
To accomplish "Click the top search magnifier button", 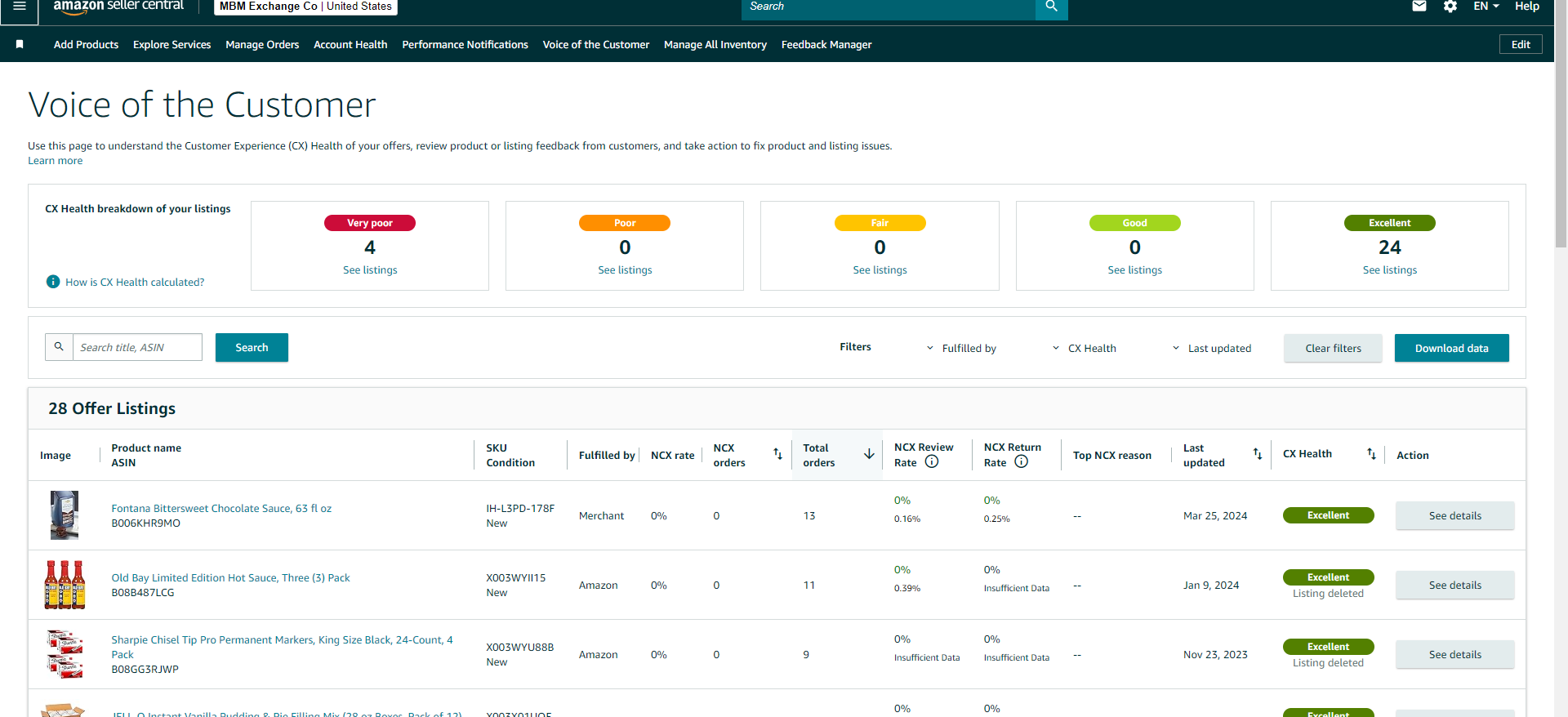I will click(1051, 7).
